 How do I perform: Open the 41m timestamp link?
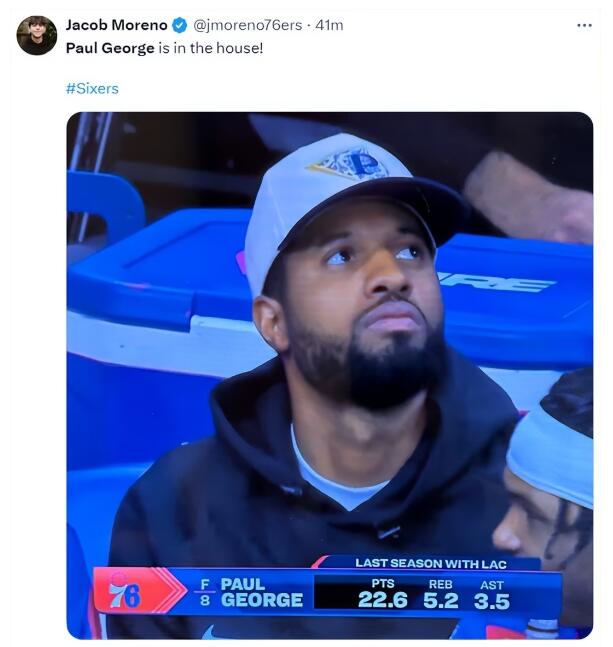[329, 25]
